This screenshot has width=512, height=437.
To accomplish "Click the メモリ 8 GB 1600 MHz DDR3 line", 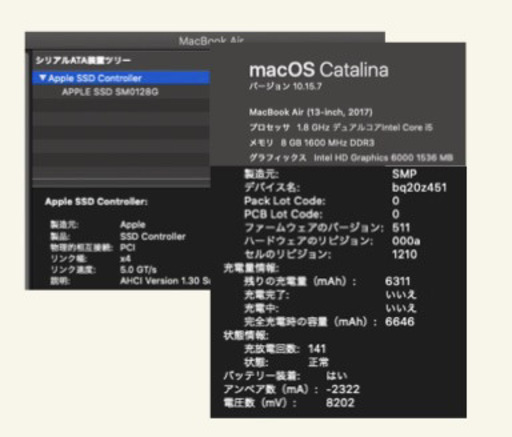I will click(312, 143).
